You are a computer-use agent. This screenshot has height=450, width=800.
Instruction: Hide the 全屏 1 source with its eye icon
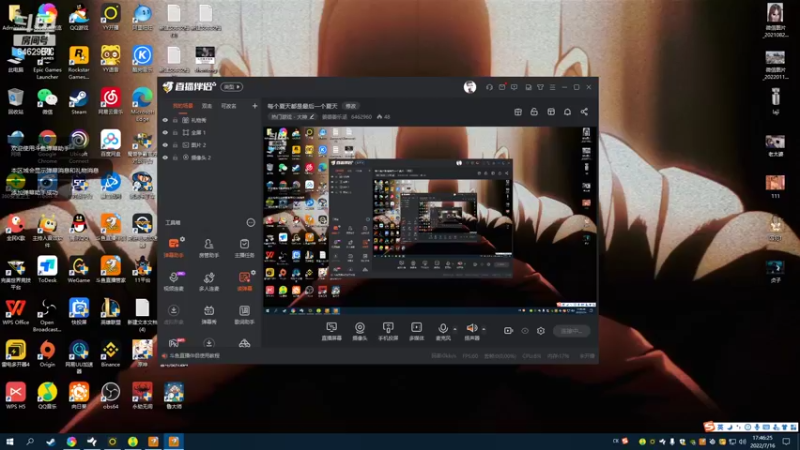(165, 133)
